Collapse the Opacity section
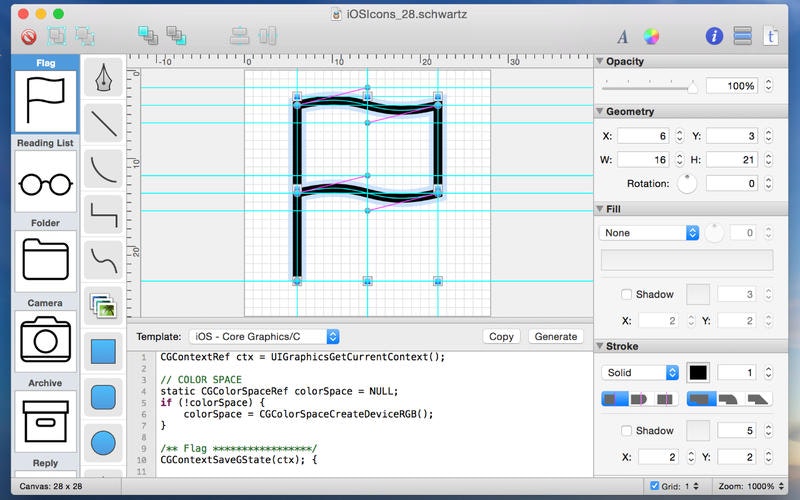The image size is (800, 500). click(600, 61)
